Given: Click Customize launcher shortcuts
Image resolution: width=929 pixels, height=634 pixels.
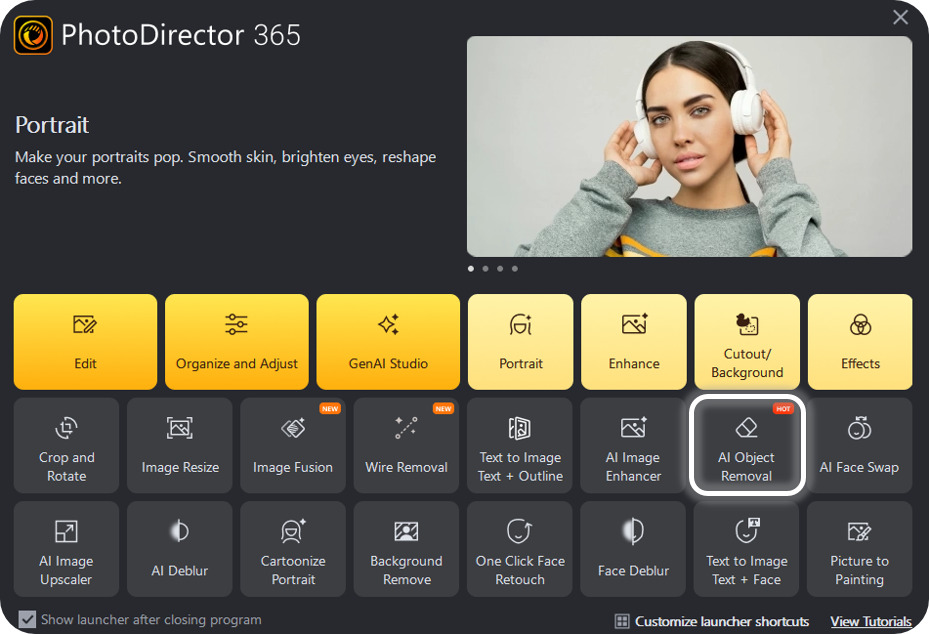Looking at the screenshot, I should tap(712, 621).
